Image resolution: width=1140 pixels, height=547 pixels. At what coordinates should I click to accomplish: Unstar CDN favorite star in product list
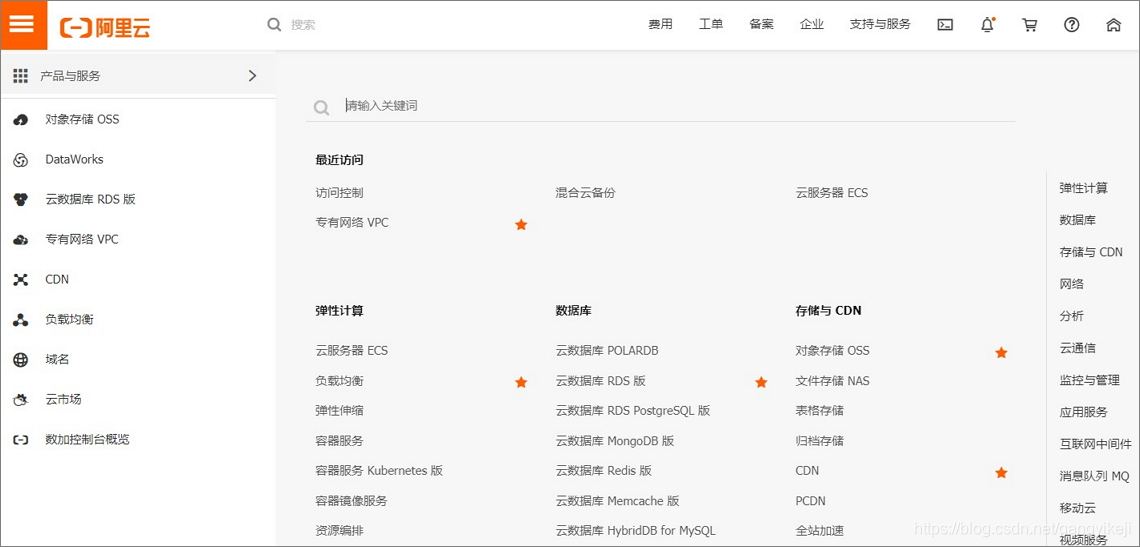1001,473
